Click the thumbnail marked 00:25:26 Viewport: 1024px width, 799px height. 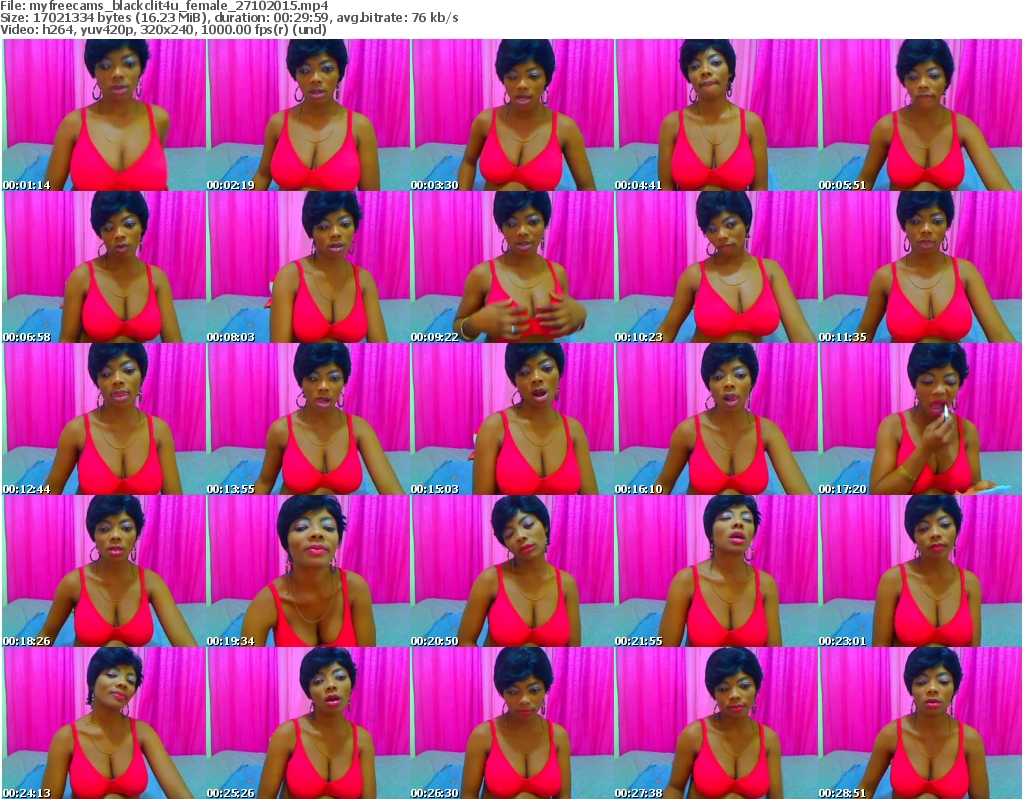tap(308, 723)
